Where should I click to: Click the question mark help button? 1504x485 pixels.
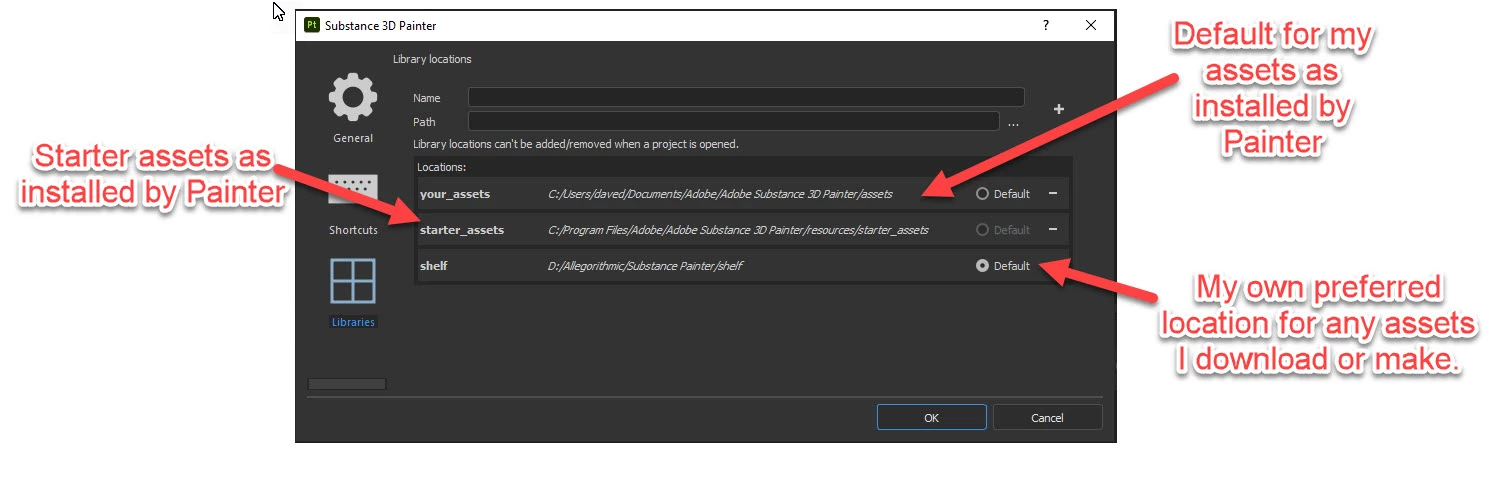pyautogui.click(x=1046, y=25)
